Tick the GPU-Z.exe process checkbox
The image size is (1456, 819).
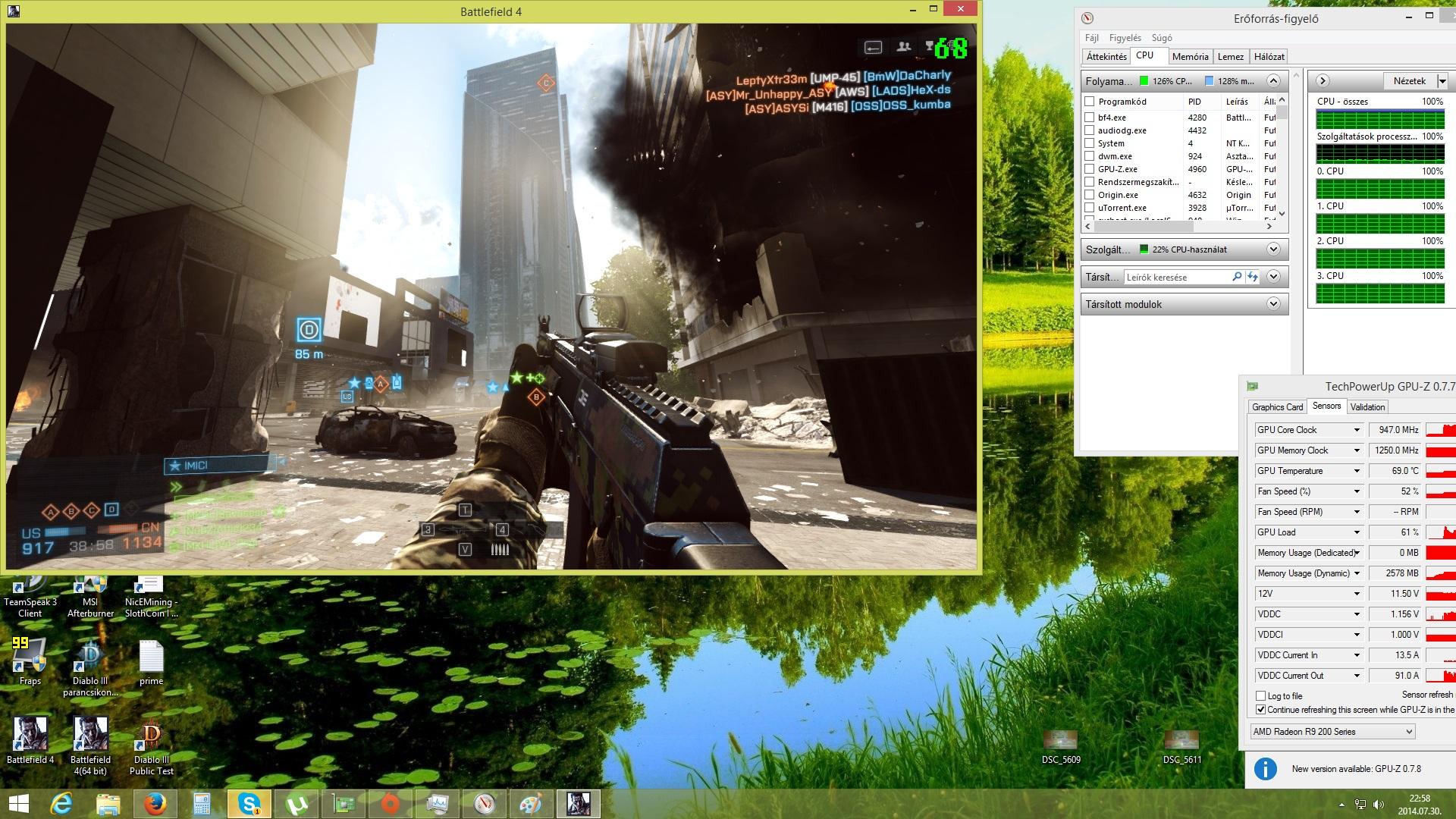(1090, 169)
